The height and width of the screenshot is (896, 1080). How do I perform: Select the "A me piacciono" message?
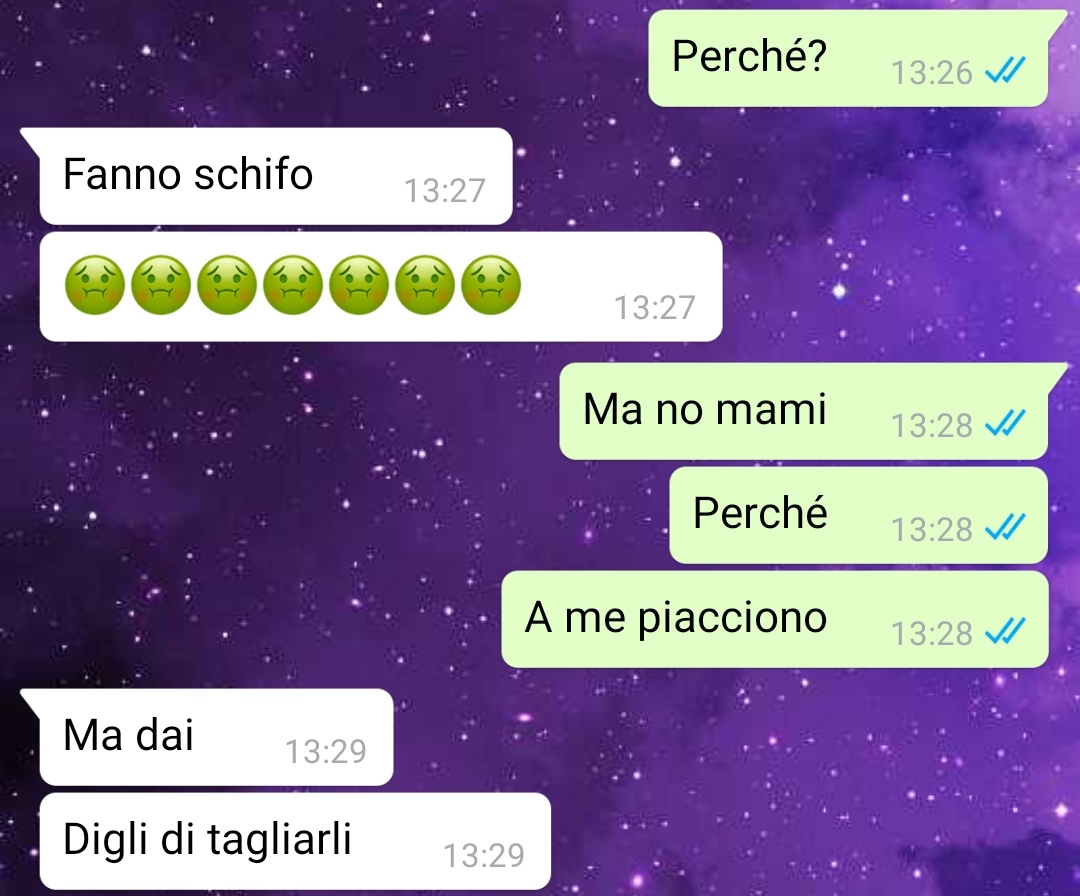point(775,619)
